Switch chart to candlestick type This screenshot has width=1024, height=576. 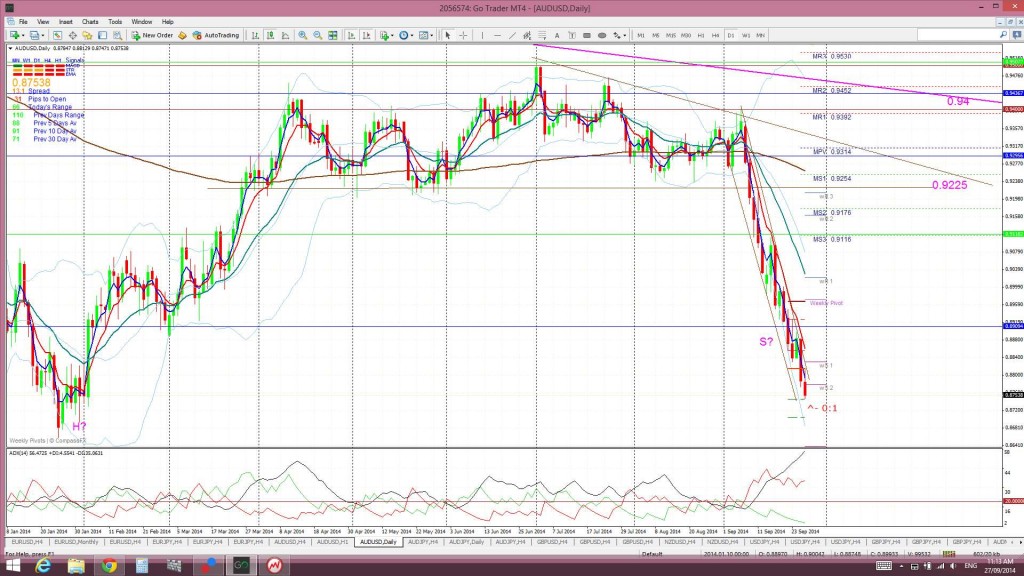pyautogui.click(x=270, y=35)
